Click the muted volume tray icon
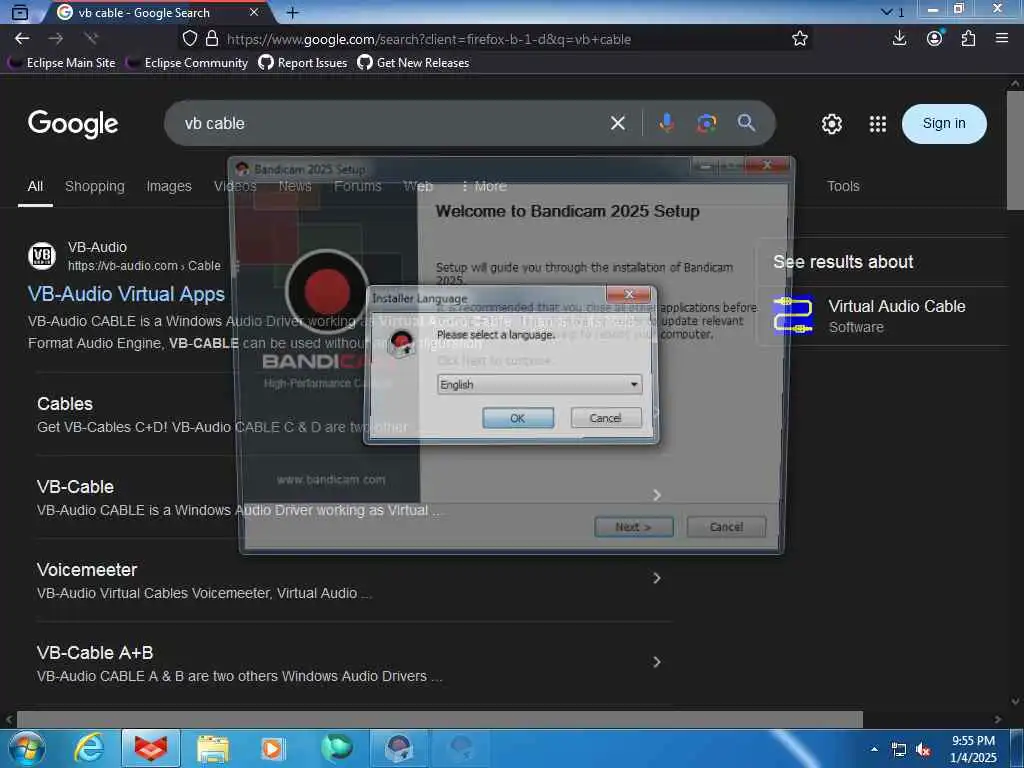Screen dimensions: 1024x768 pos(923,750)
